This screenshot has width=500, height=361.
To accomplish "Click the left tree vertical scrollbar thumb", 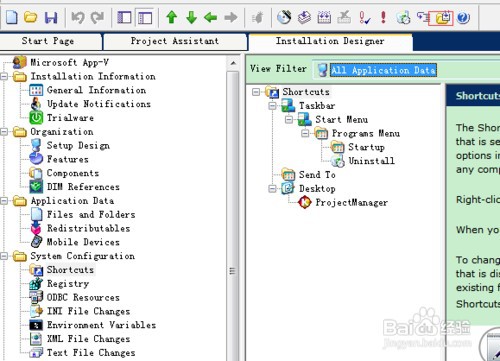I will pyautogui.click(x=233, y=217).
